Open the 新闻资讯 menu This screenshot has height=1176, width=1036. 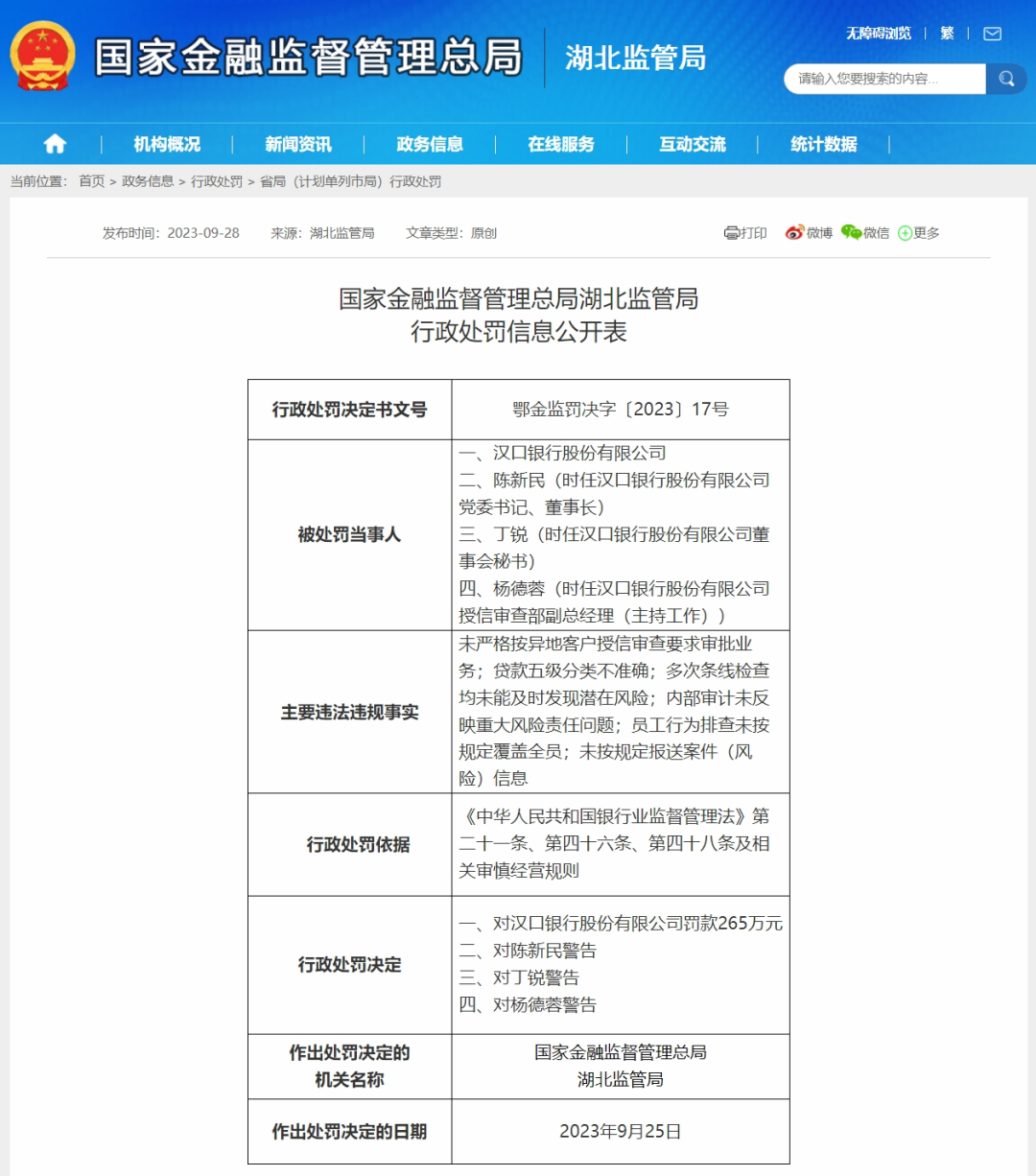tap(298, 144)
